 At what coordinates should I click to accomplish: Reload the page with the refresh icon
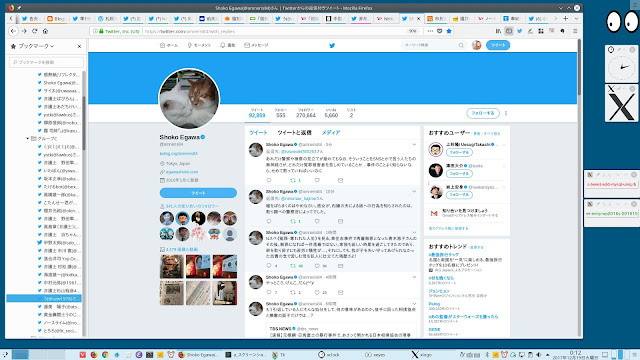(x=35, y=31)
